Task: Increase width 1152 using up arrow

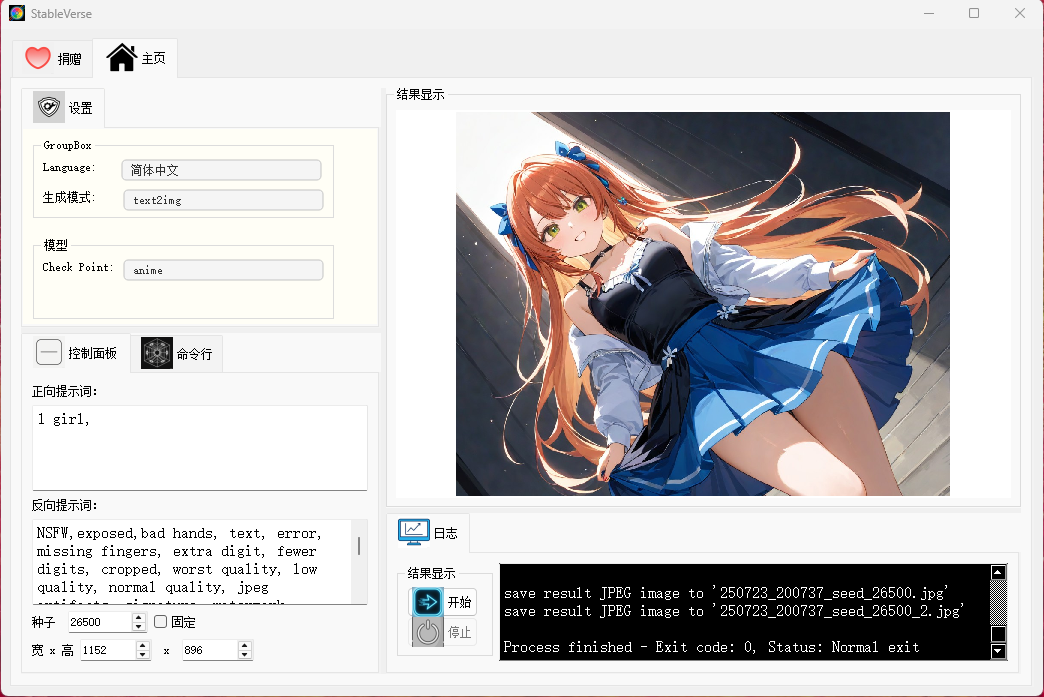Action: coord(143,646)
